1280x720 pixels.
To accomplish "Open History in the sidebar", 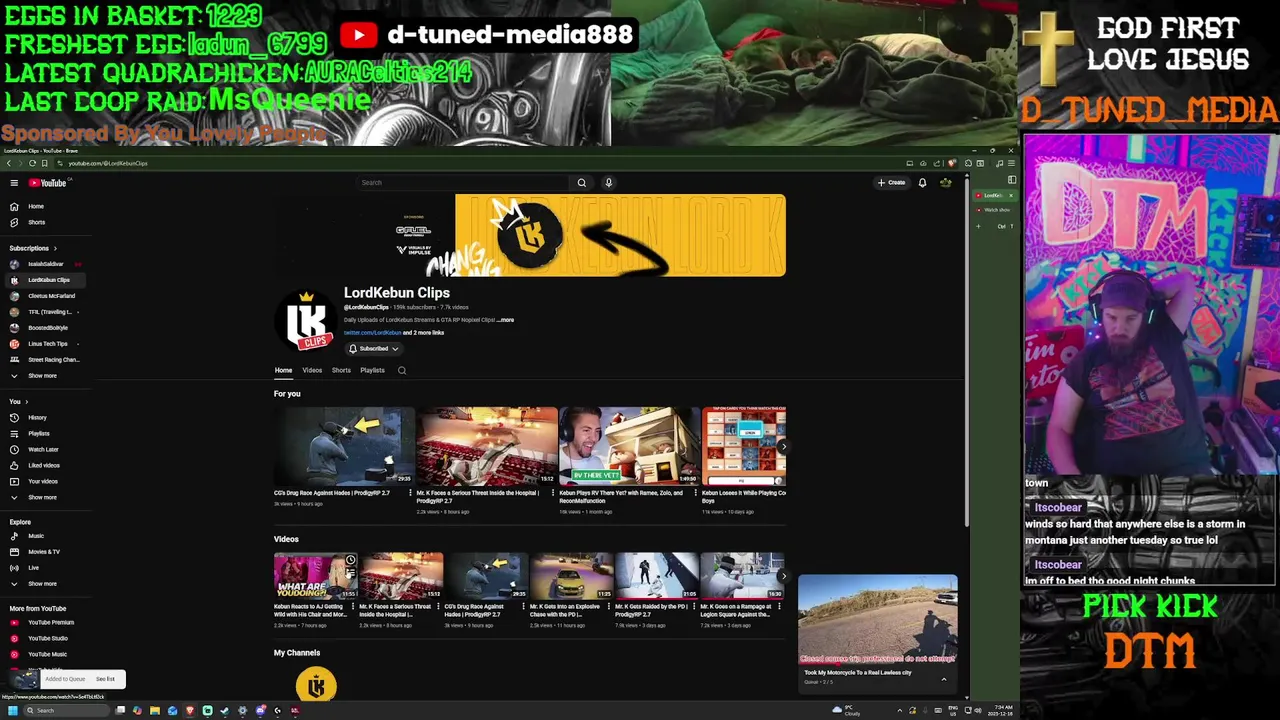I will tap(45, 417).
